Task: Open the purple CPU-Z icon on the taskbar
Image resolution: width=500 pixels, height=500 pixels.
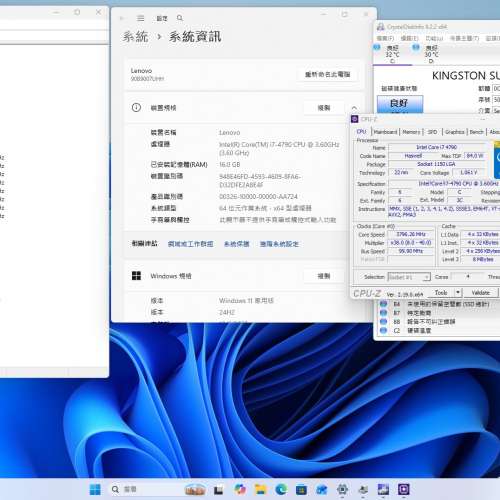Action: (x=404, y=489)
